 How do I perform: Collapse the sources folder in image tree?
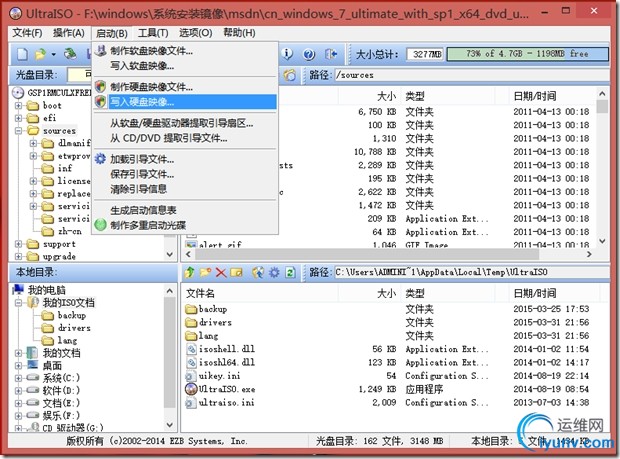(x=18, y=130)
